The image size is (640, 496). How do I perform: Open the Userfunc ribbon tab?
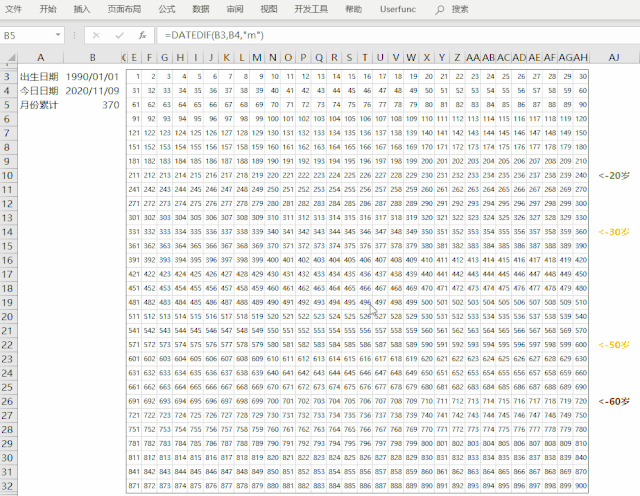[398, 9]
